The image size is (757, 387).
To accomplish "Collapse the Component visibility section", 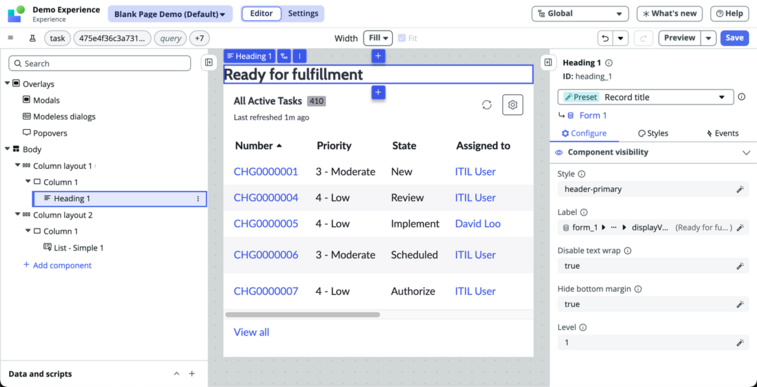I will 746,152.
